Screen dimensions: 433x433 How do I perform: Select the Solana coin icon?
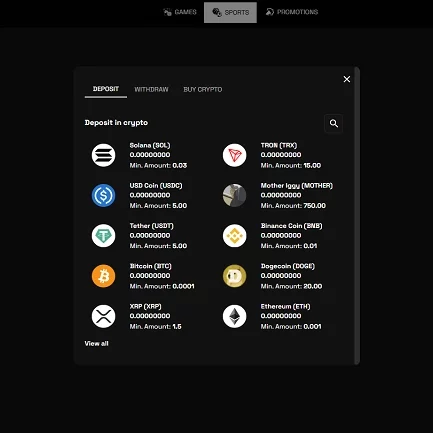103,155
